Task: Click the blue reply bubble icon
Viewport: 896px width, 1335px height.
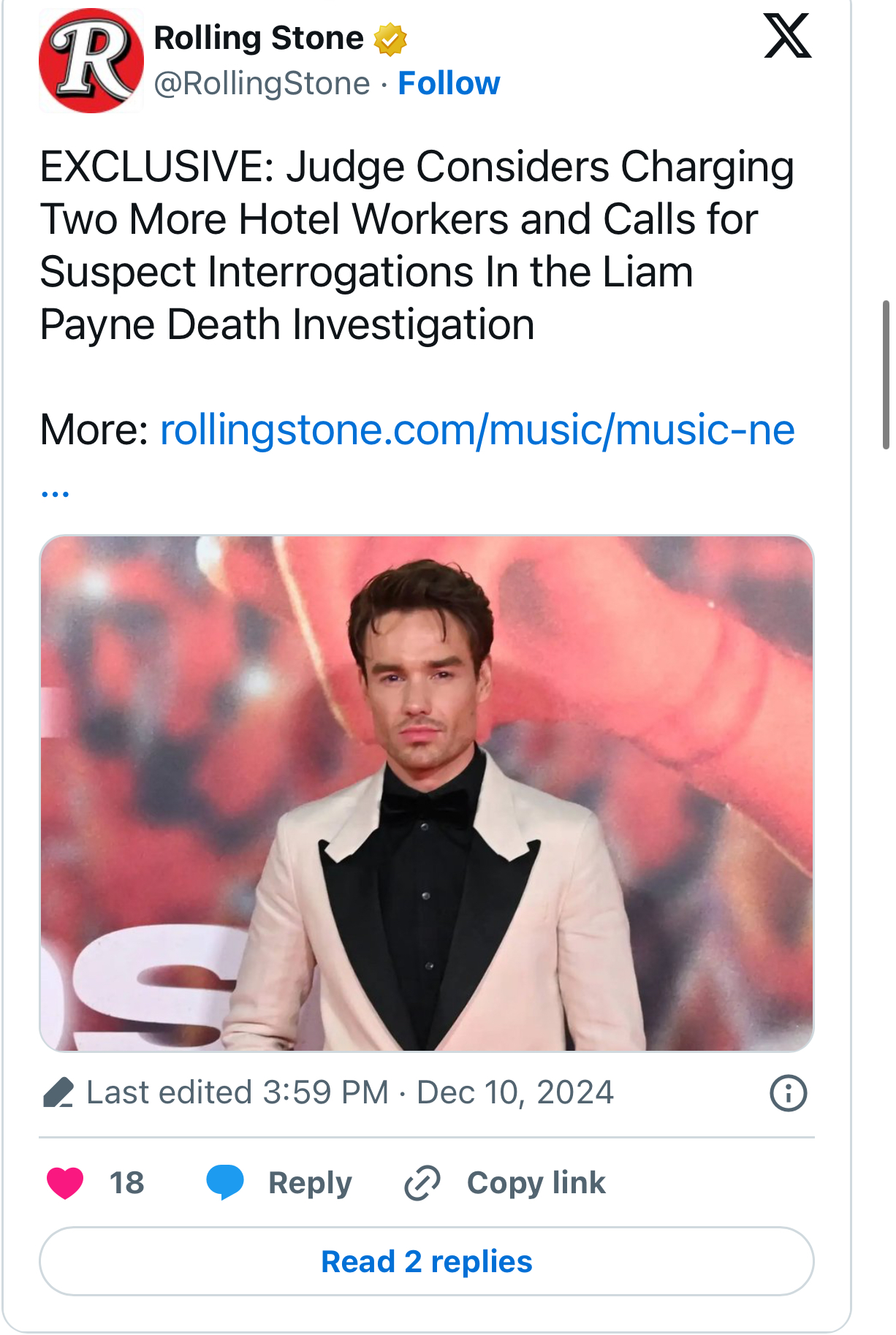Action: pos(225,1182)
